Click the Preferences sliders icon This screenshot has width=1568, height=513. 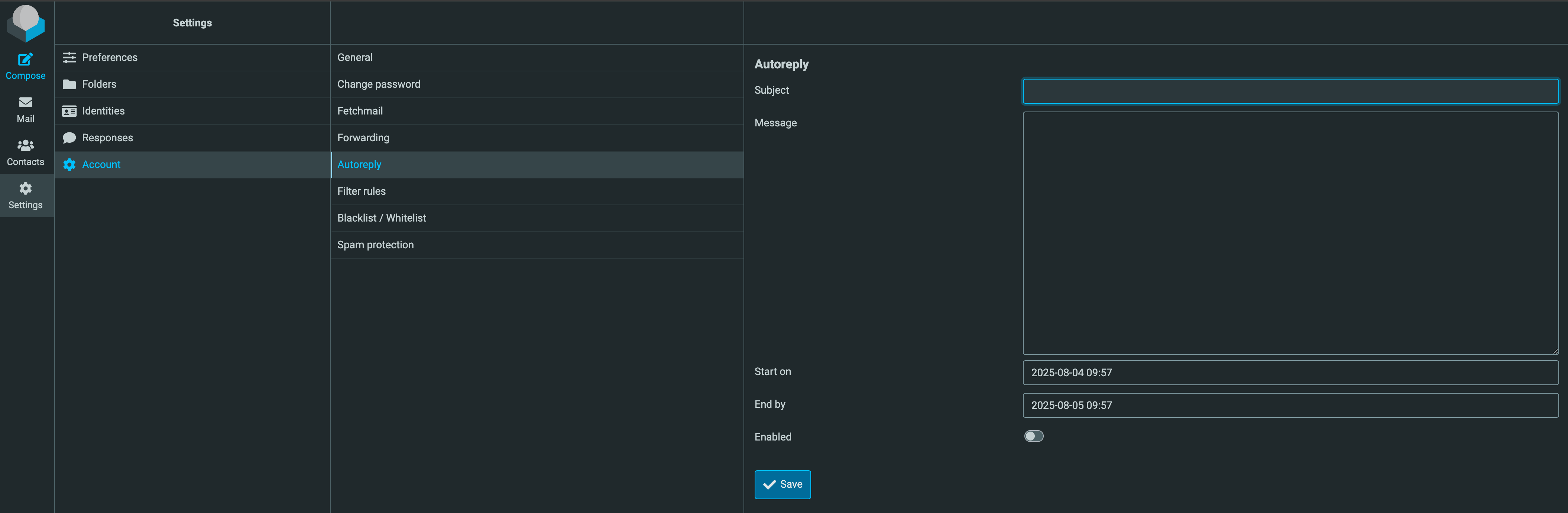(69, 57)
